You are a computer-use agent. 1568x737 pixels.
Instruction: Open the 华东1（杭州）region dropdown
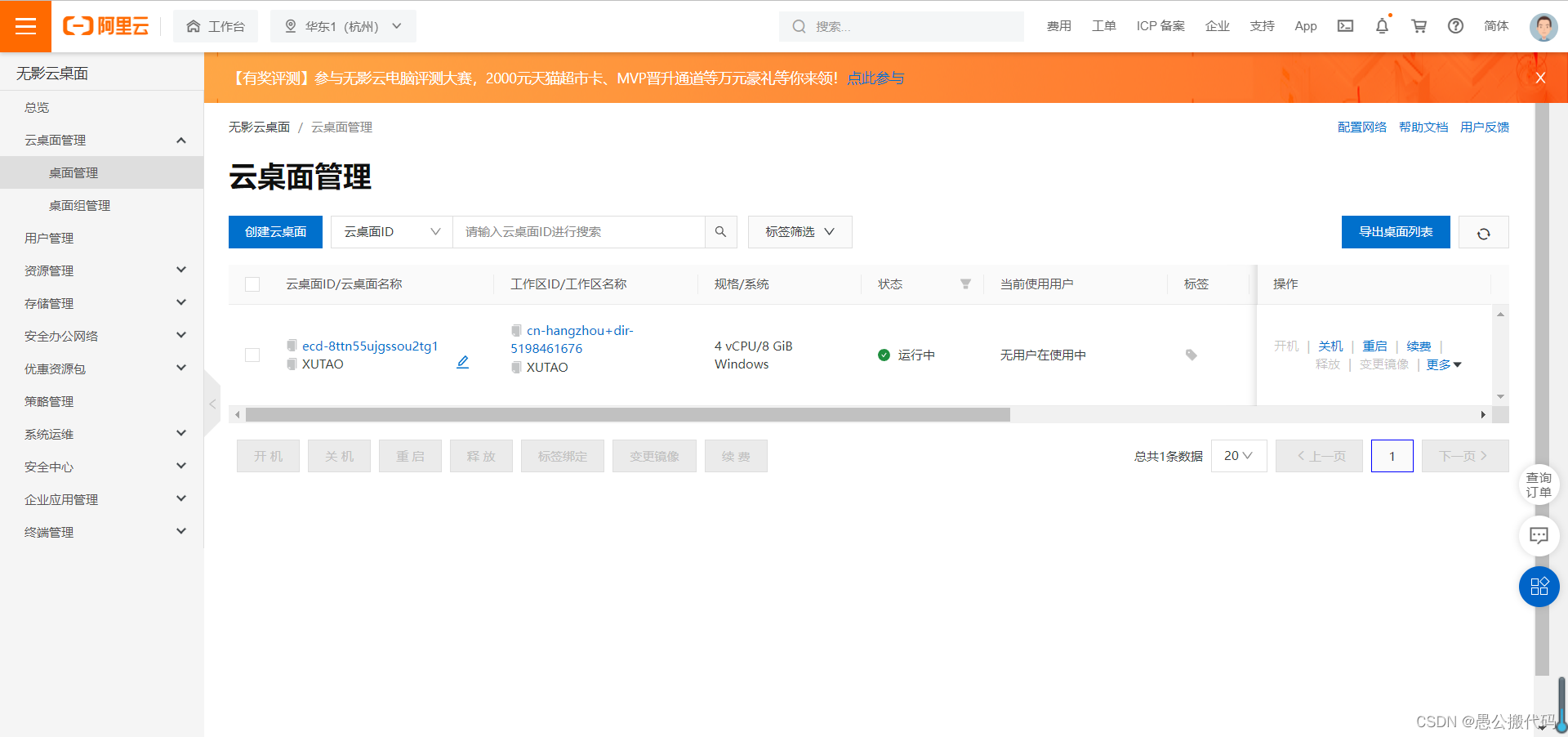(343, 25)
